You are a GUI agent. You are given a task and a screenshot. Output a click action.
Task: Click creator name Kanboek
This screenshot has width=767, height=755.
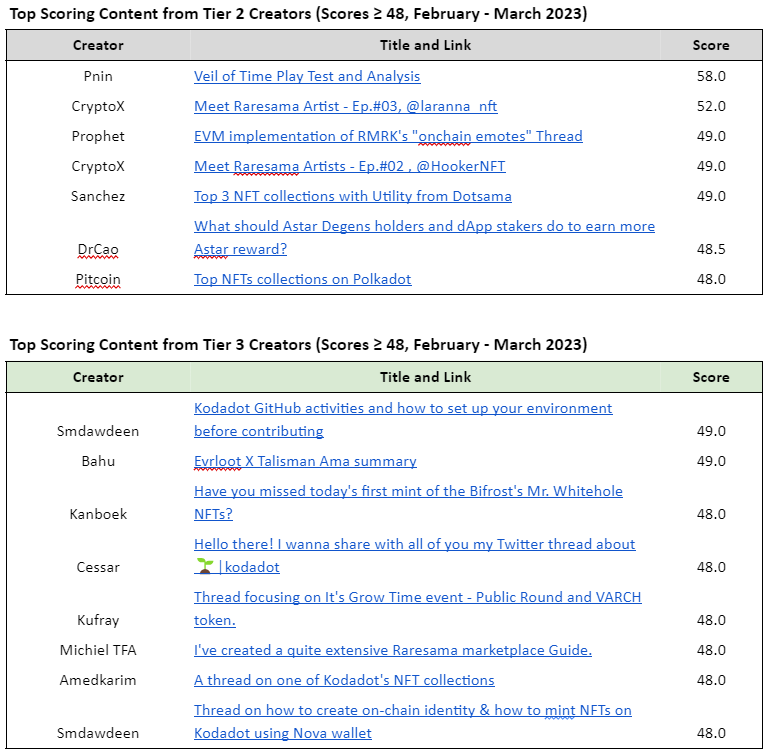pyautogui.click(x=98, y=514)
